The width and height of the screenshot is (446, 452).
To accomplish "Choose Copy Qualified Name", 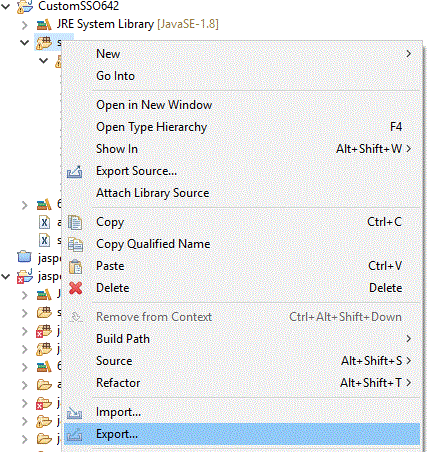I will tap(242, 244).
